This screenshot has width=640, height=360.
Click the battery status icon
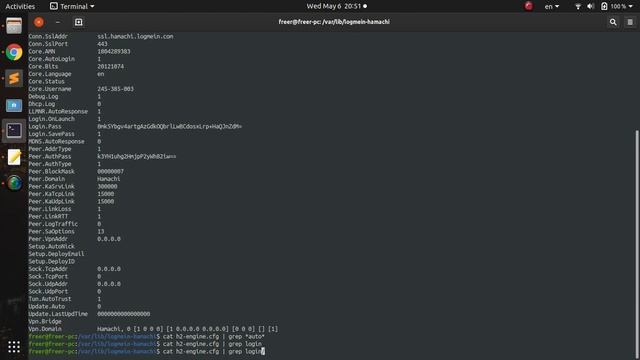604,6
